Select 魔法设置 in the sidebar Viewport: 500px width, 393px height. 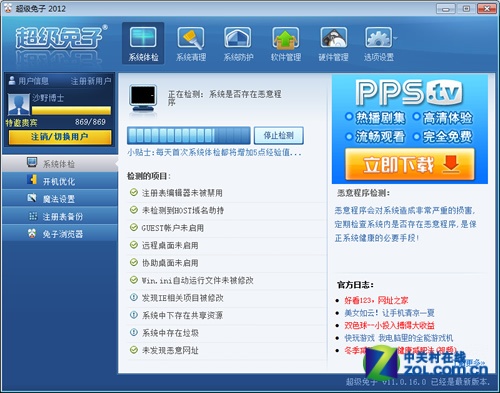tap(60, 199)
